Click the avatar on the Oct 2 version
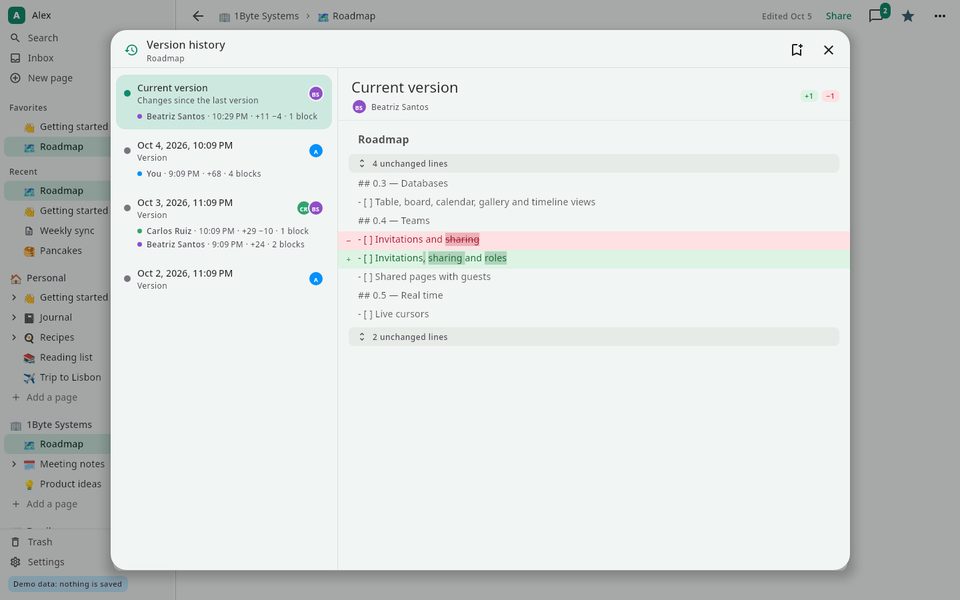 [x=316, y=279]
